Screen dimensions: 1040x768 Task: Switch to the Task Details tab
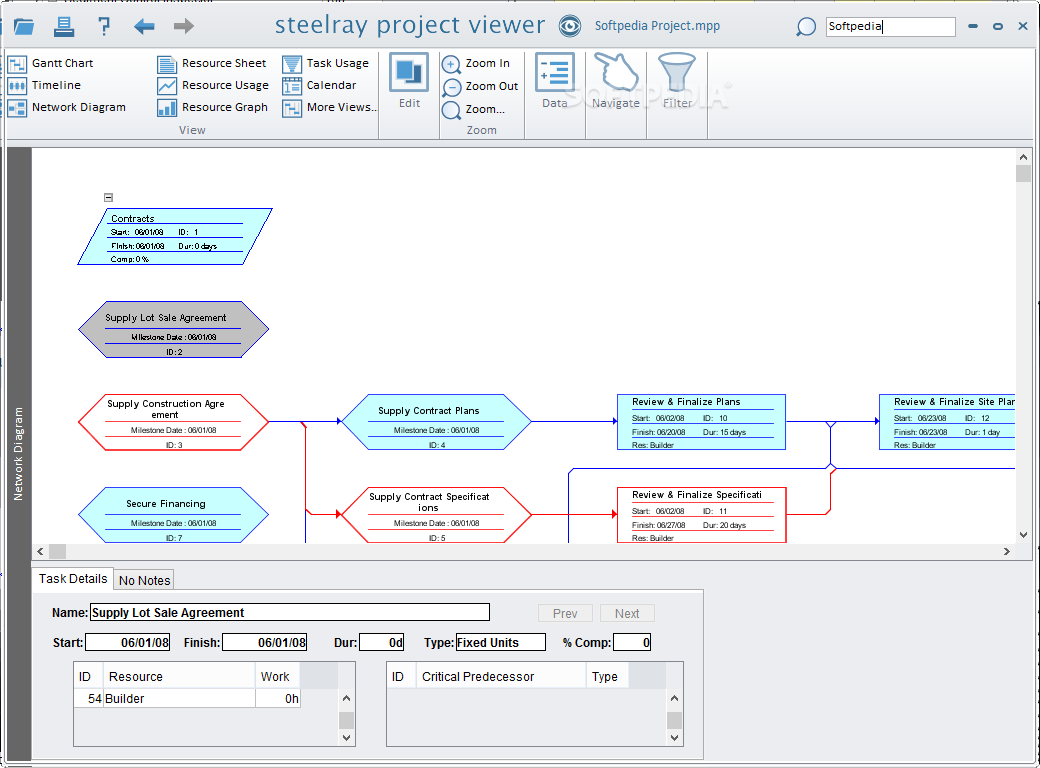pyautogui.click(x=73, y=579)
